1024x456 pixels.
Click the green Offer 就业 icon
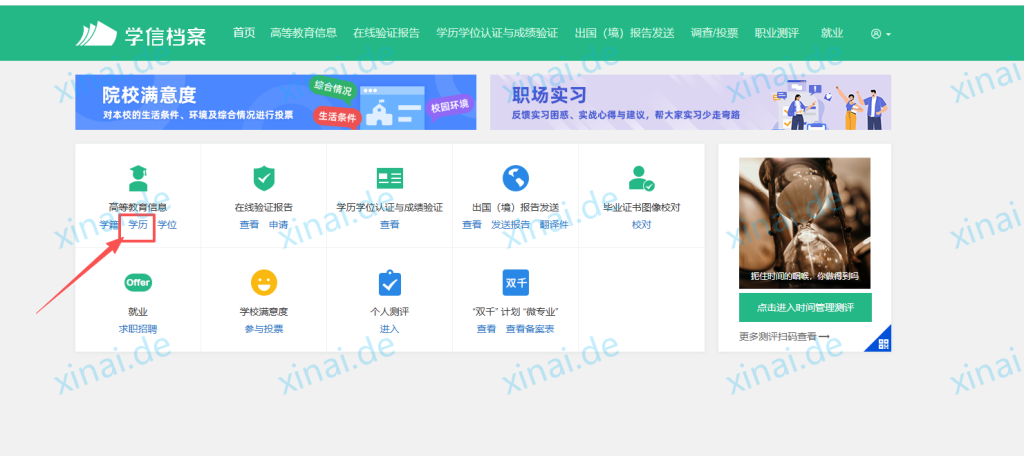tap(138, 283)
